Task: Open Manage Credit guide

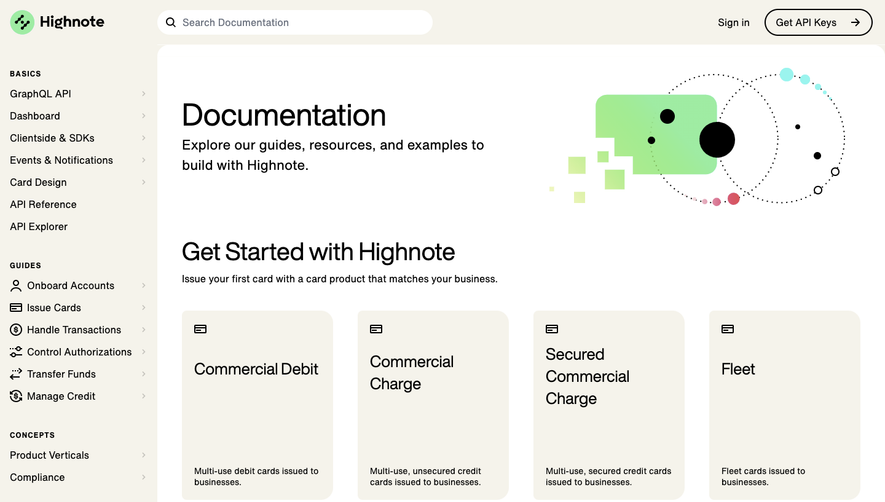Action: coord(61,396)
